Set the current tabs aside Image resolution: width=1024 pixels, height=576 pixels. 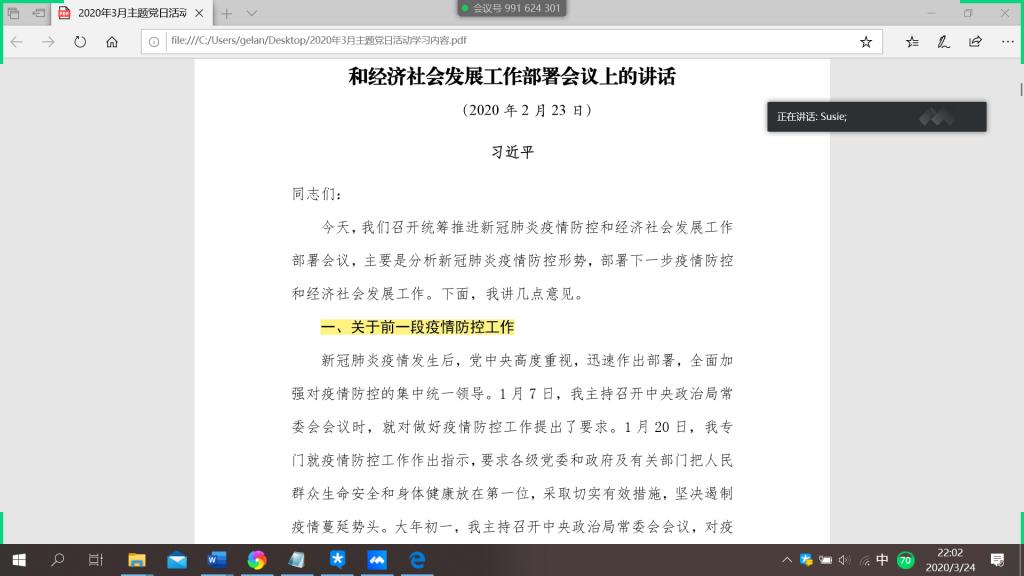[38, 13]
